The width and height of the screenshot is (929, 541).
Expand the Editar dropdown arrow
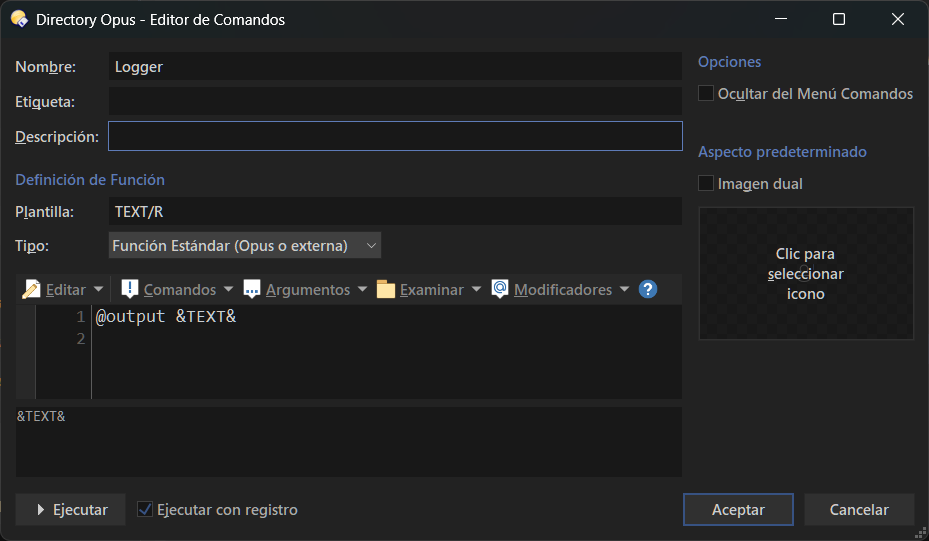[x=98, y=289]
